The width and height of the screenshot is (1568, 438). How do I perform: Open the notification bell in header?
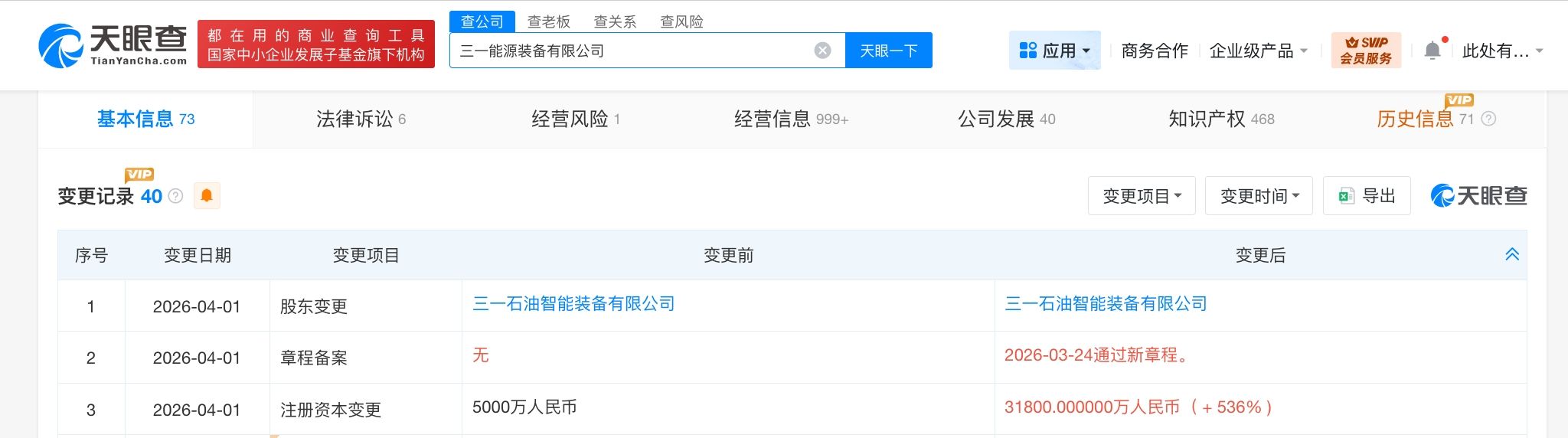coord(1432,51)
